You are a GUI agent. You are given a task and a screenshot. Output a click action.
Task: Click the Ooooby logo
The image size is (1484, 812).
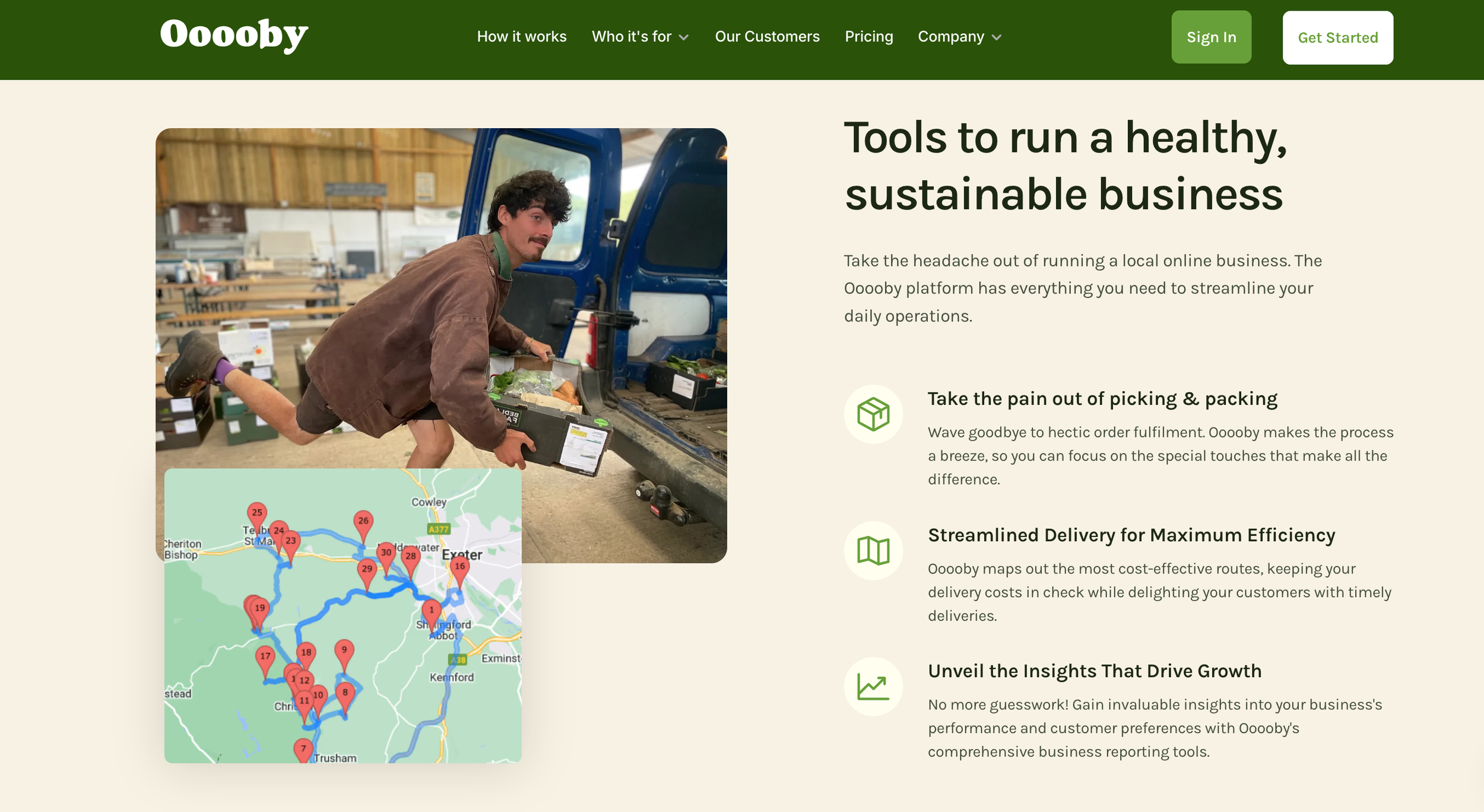234,36
